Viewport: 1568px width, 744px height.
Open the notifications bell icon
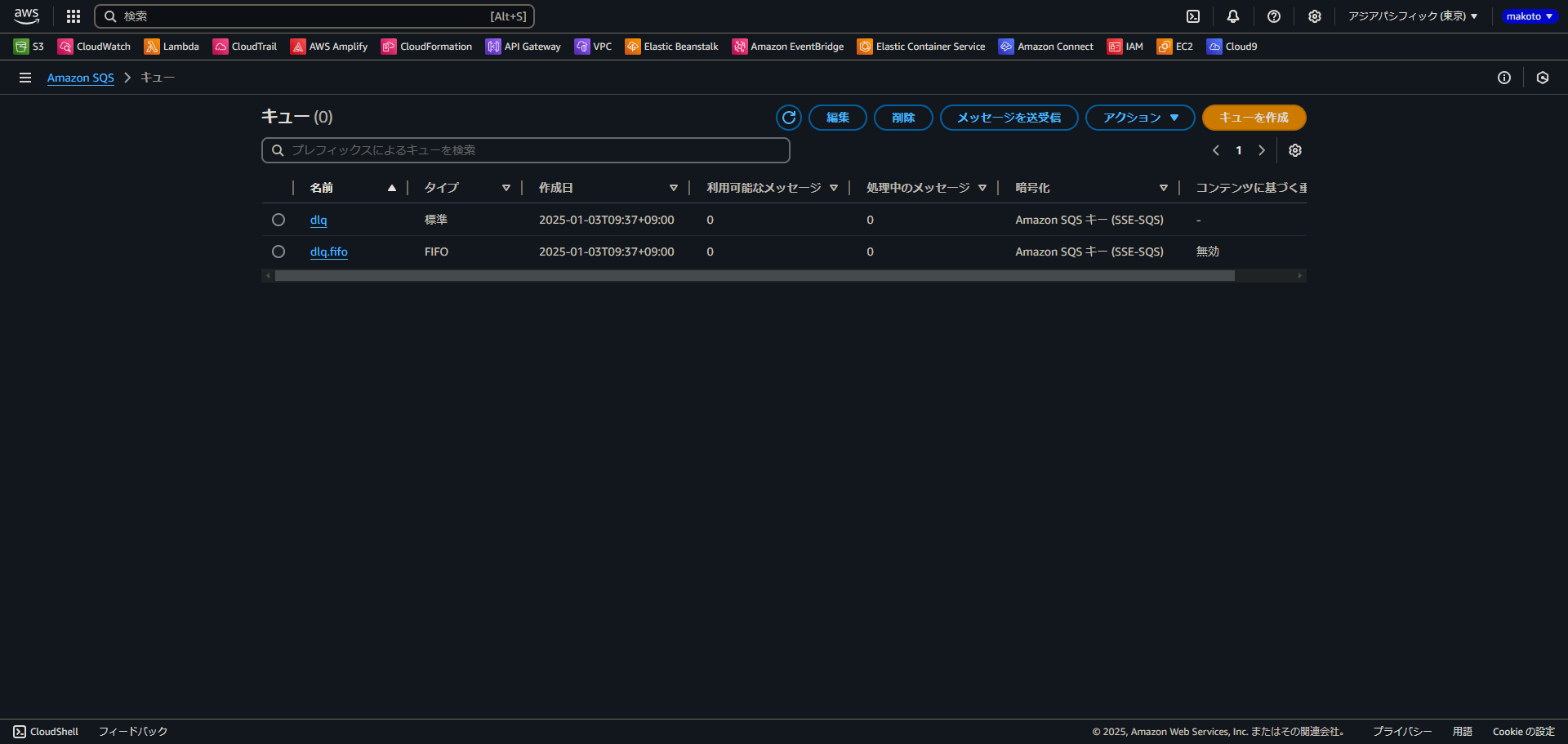tap(1233, 16)
